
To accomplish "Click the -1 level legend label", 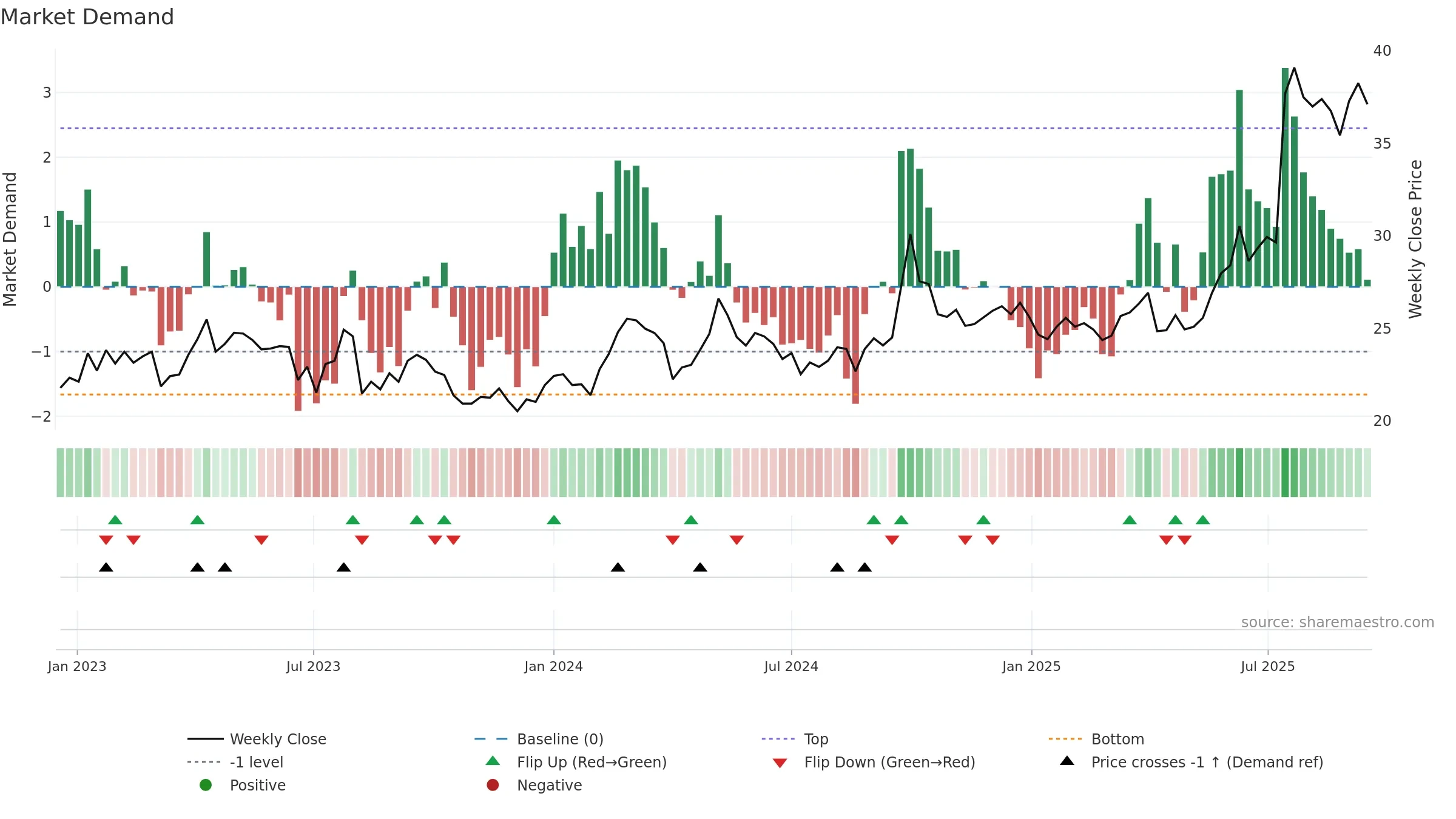I will [x=257, y=762].
